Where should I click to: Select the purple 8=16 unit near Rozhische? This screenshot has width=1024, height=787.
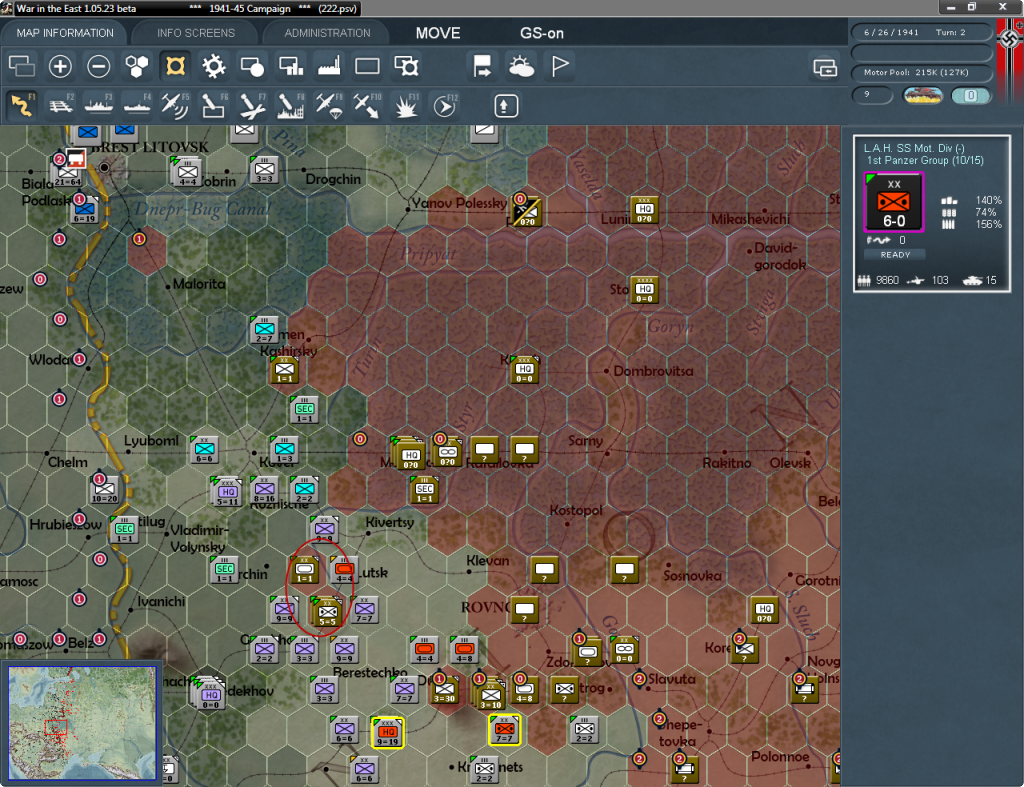click(x=264, y=489)
